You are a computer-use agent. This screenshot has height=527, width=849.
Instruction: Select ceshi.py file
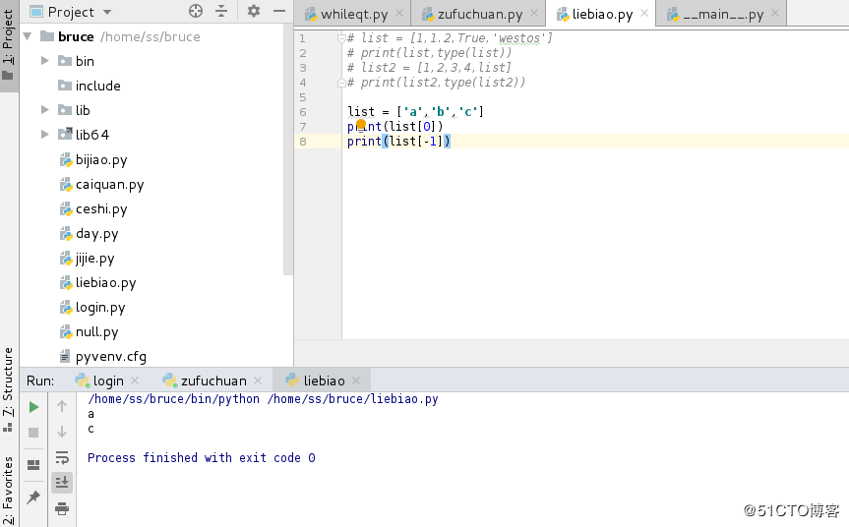click(93, 209)
